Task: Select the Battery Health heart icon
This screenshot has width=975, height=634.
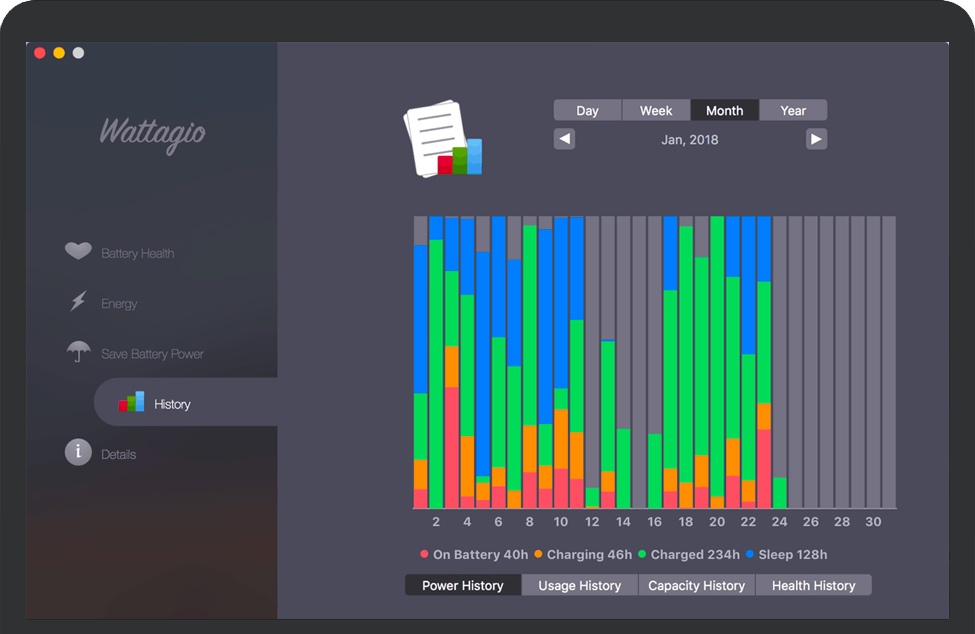Action: click(x=78, y=252)
